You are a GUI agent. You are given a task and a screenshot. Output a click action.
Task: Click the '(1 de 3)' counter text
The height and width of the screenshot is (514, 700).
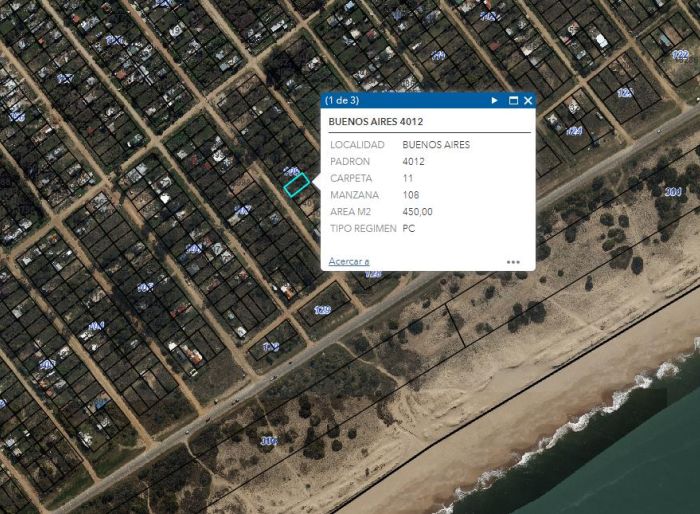click(342, 100)
